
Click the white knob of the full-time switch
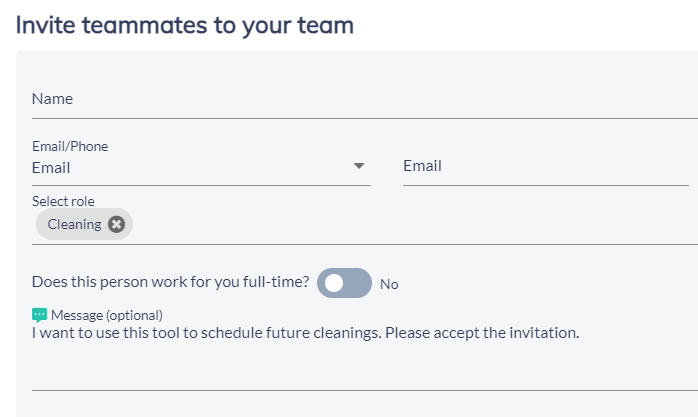[334, 283]
